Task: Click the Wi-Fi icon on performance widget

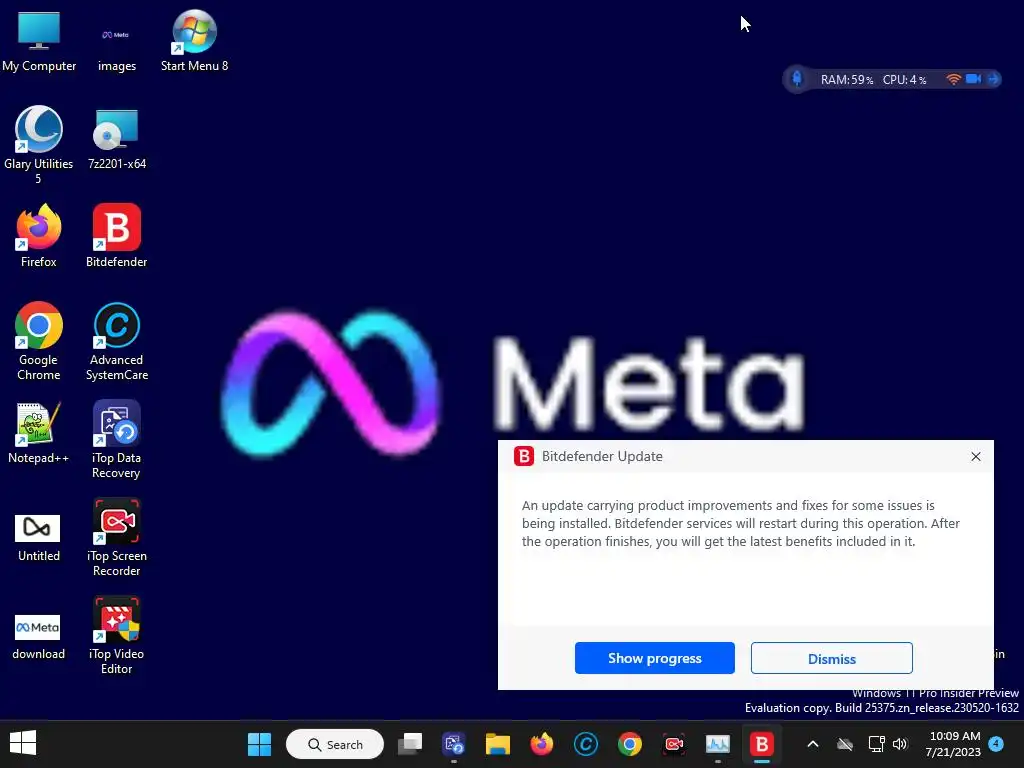Action: (x=953, y=79)
